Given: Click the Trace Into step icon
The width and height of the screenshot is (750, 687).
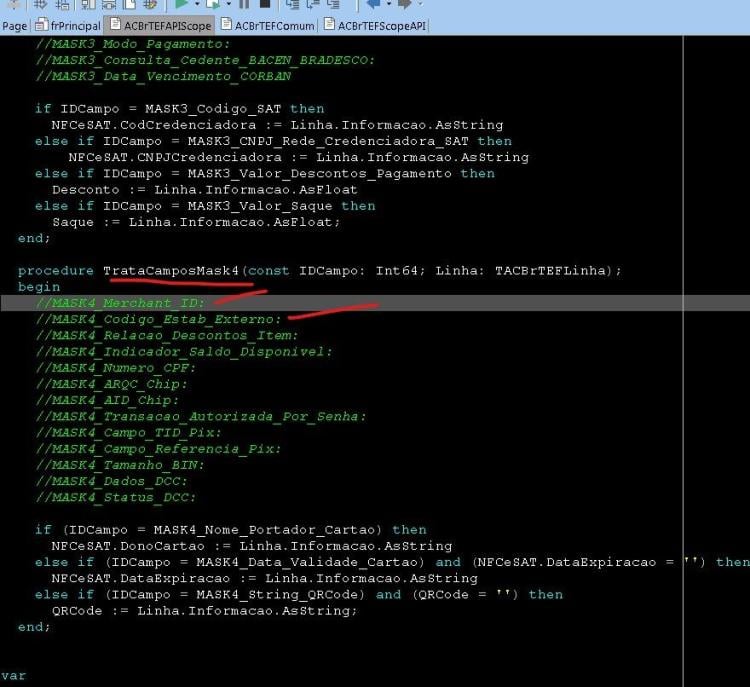Looking at the screenshot, I should click(x=292, y=4).
